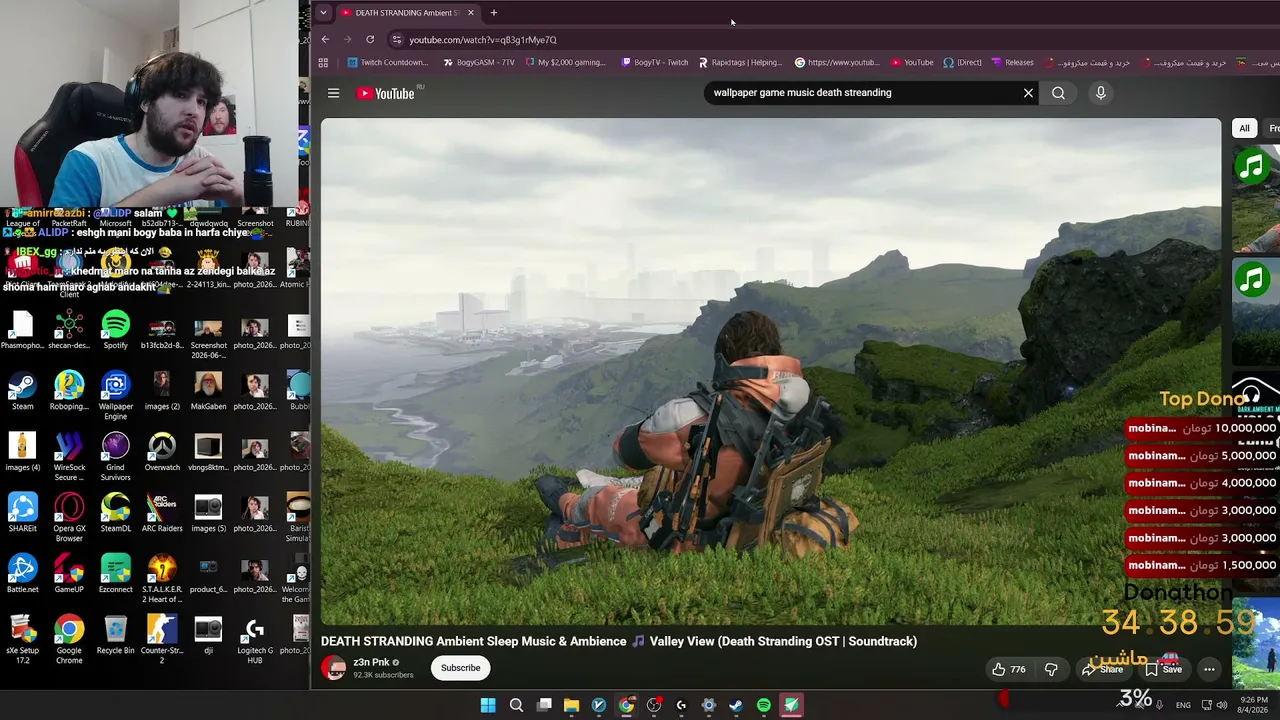Open the YouTube guide hamburger menu
The image size is (1280, 720).
click(334, 93)
